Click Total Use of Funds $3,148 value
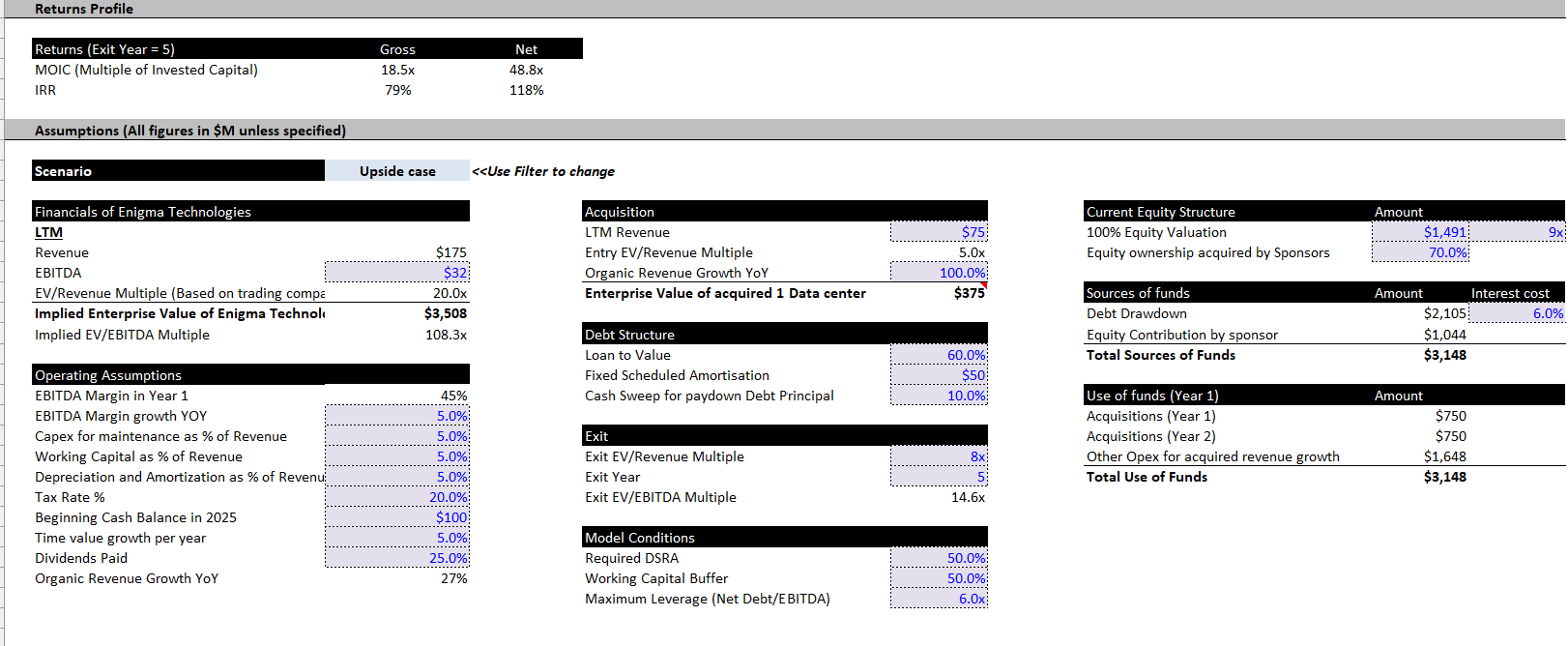The image size is (1568, 646). [1444, 477]
